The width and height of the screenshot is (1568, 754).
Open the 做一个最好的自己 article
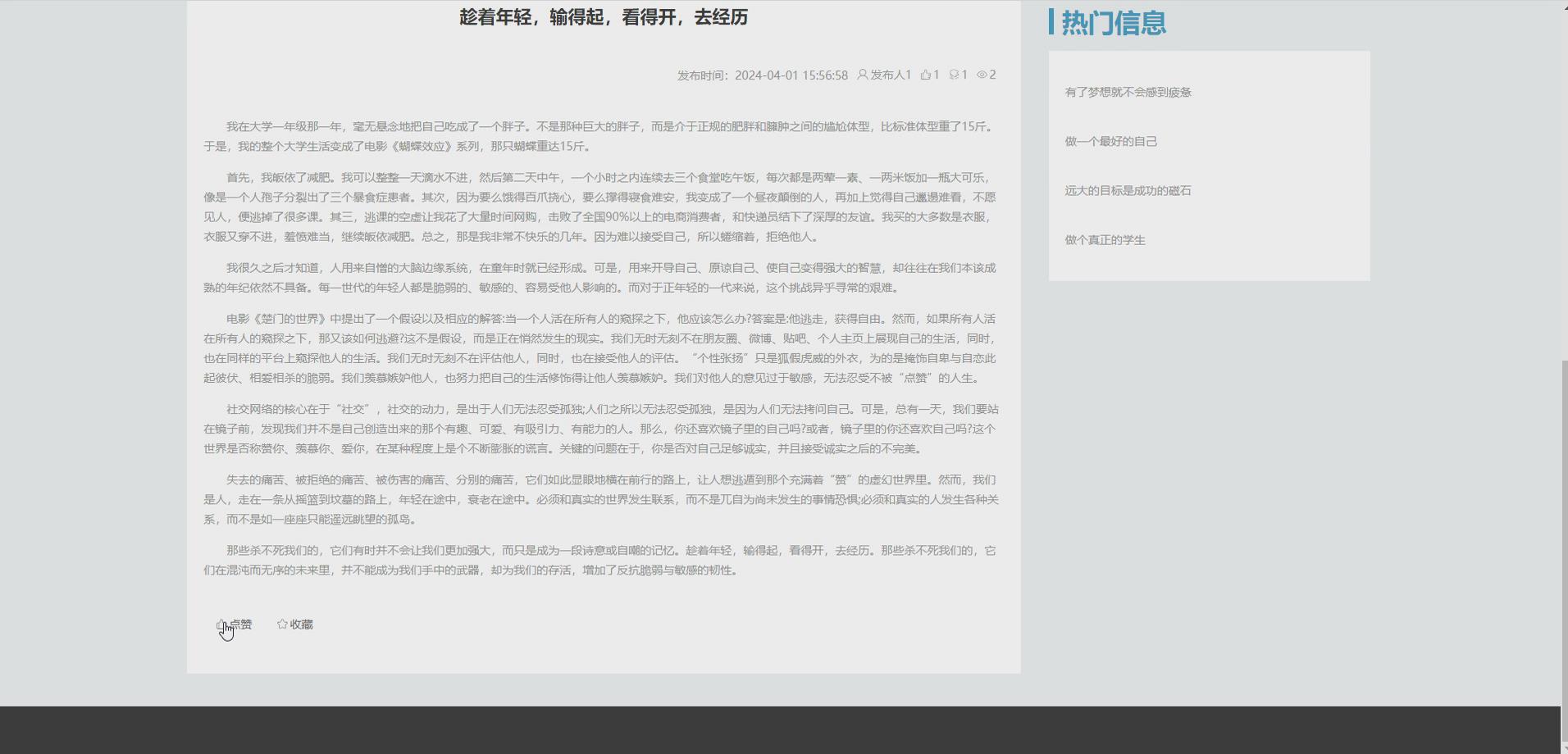pyautogui.click(x=1111, y=141)
